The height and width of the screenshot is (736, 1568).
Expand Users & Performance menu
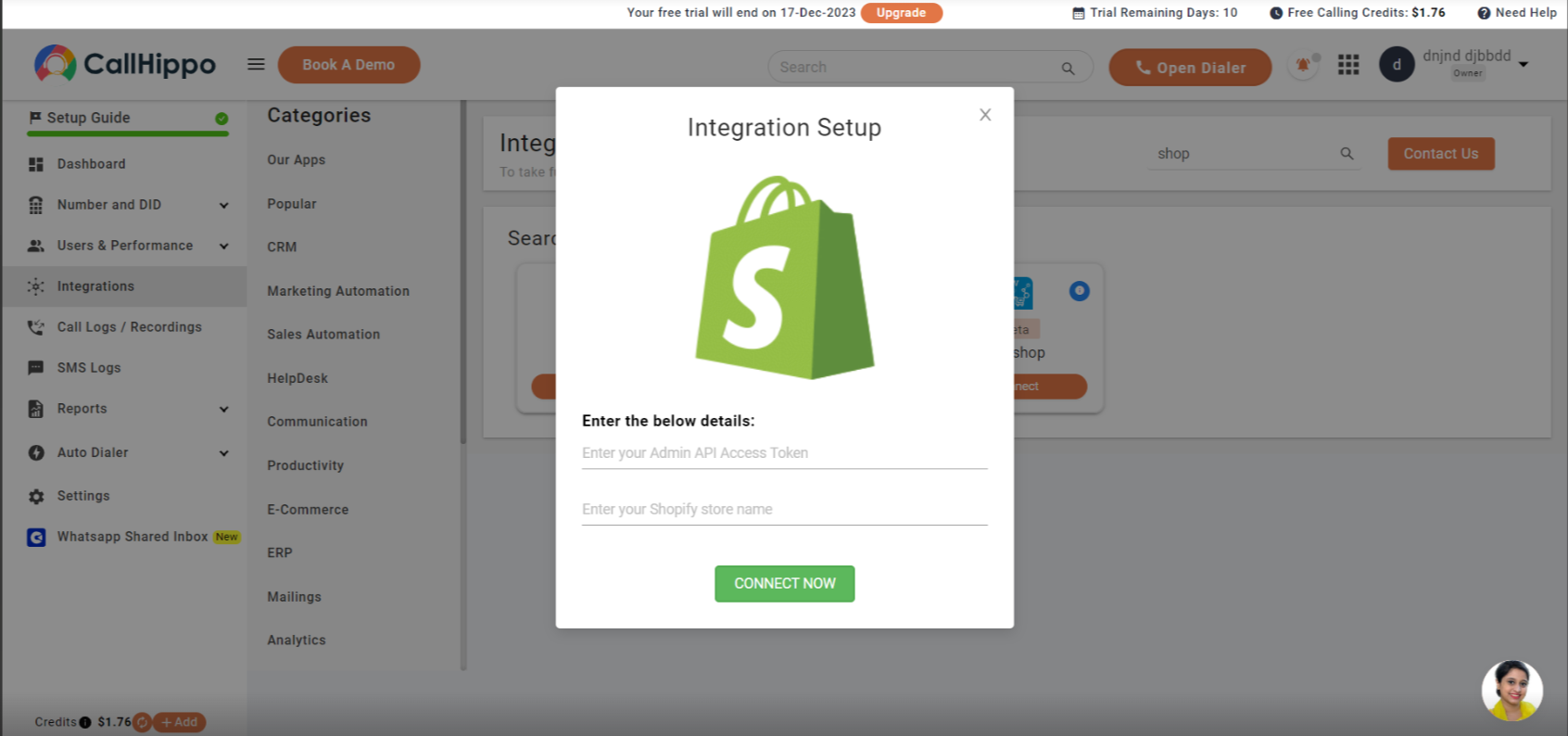[223, 247]
